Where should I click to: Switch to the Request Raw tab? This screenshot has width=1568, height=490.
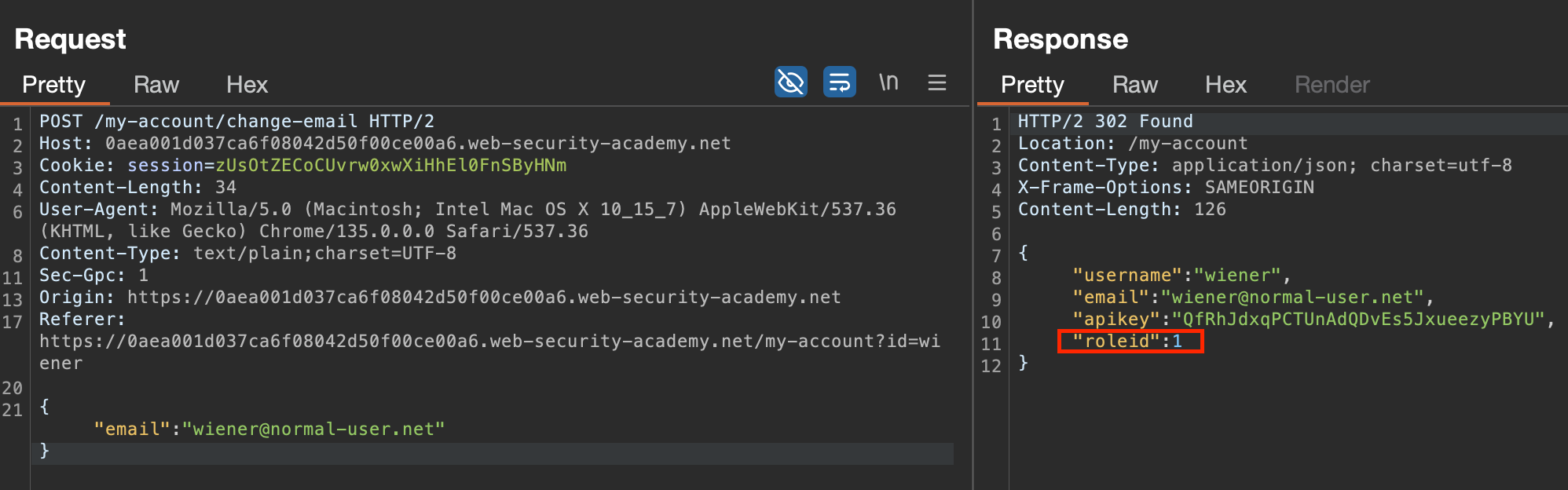click(156, 85)
